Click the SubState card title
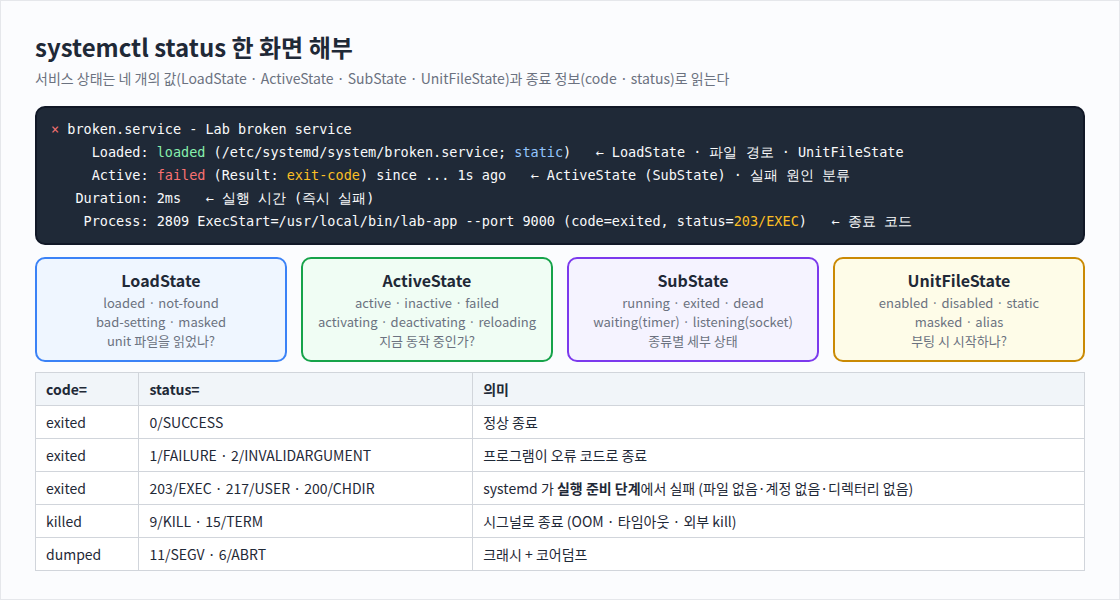The image size is (1120, 601). coord(693,281)
